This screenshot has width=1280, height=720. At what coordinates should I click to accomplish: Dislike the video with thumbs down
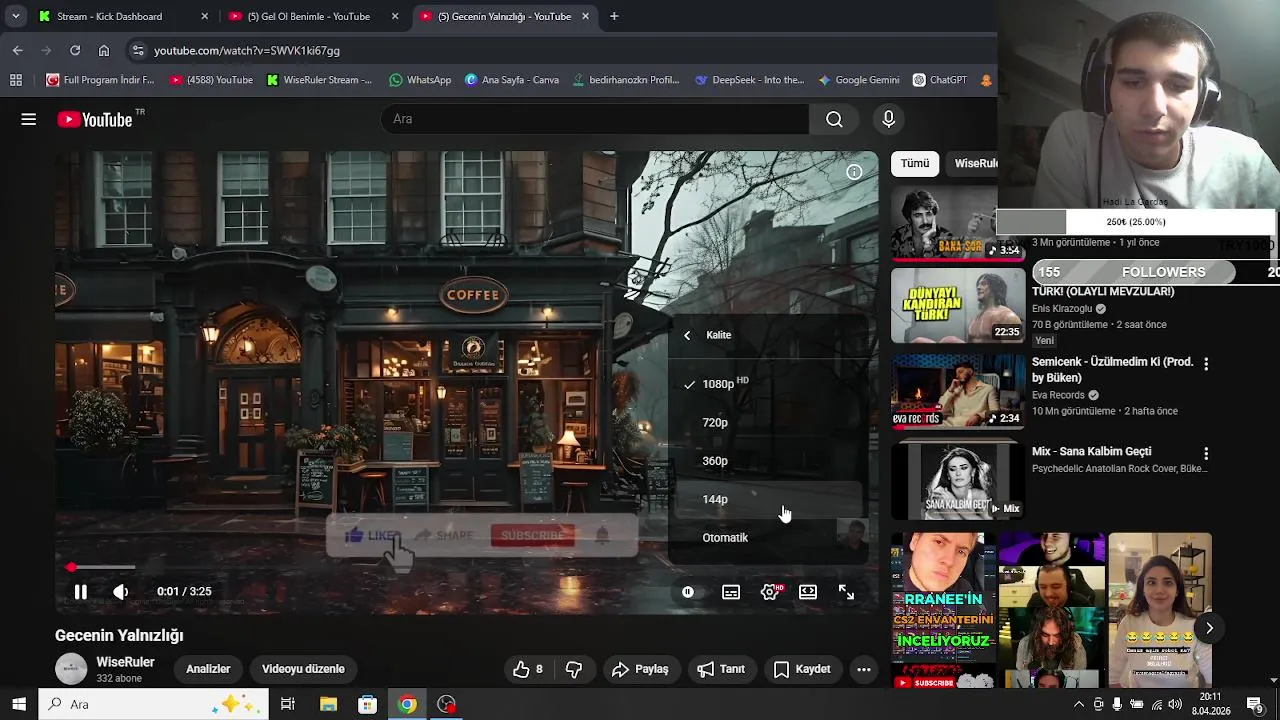coord(574,669)
